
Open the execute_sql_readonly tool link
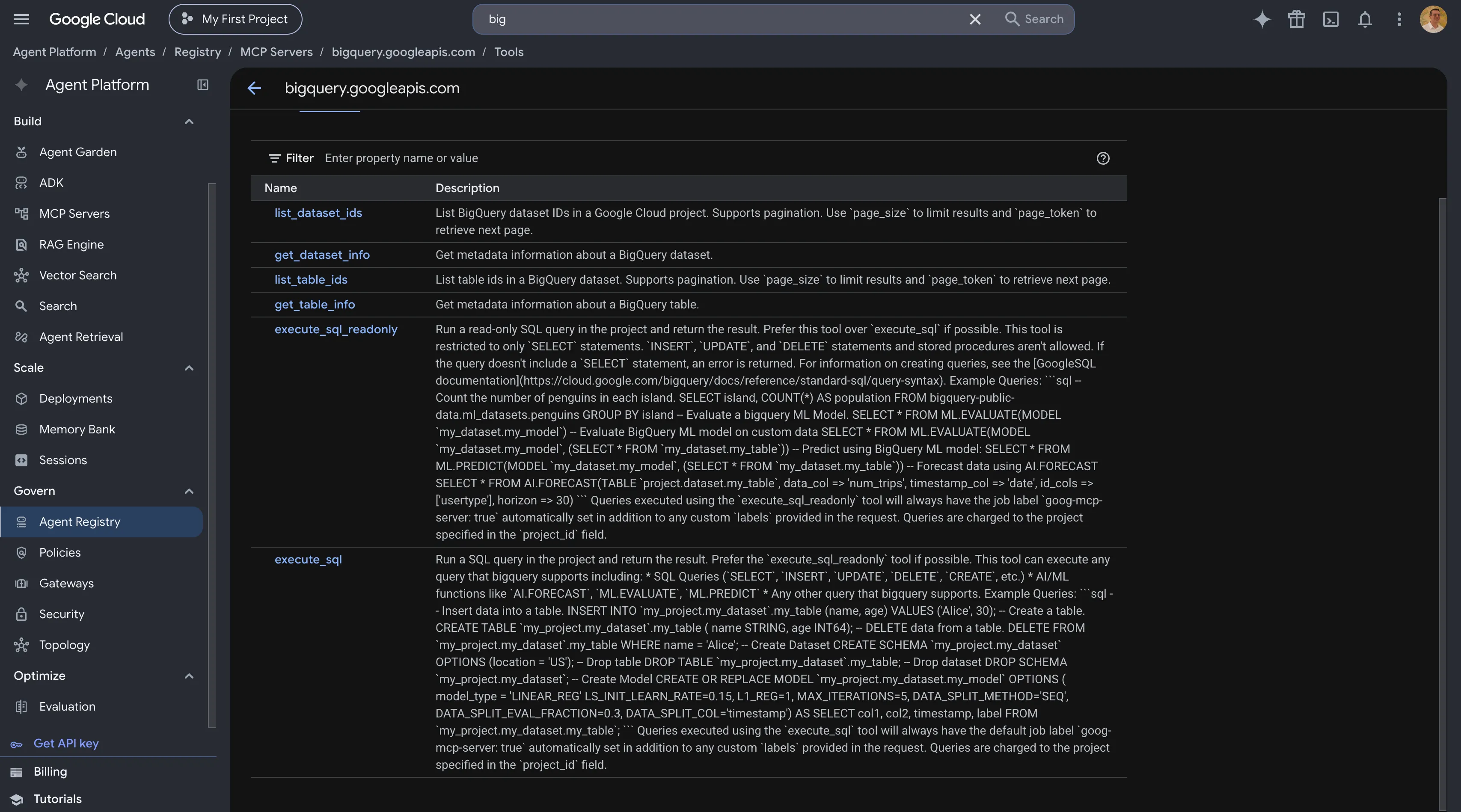pyautogui.click(x=336, y=329)
